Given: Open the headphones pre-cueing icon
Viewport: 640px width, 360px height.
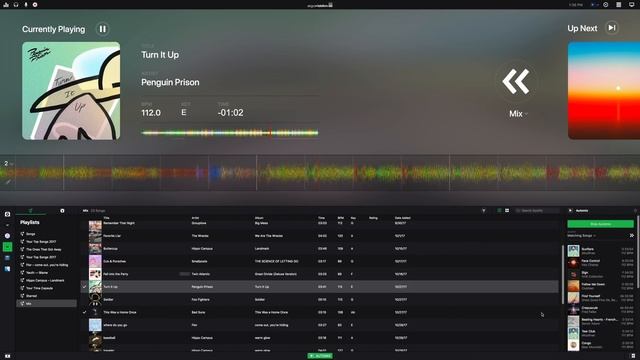Looking at the screenshot, I should [16, 4].
